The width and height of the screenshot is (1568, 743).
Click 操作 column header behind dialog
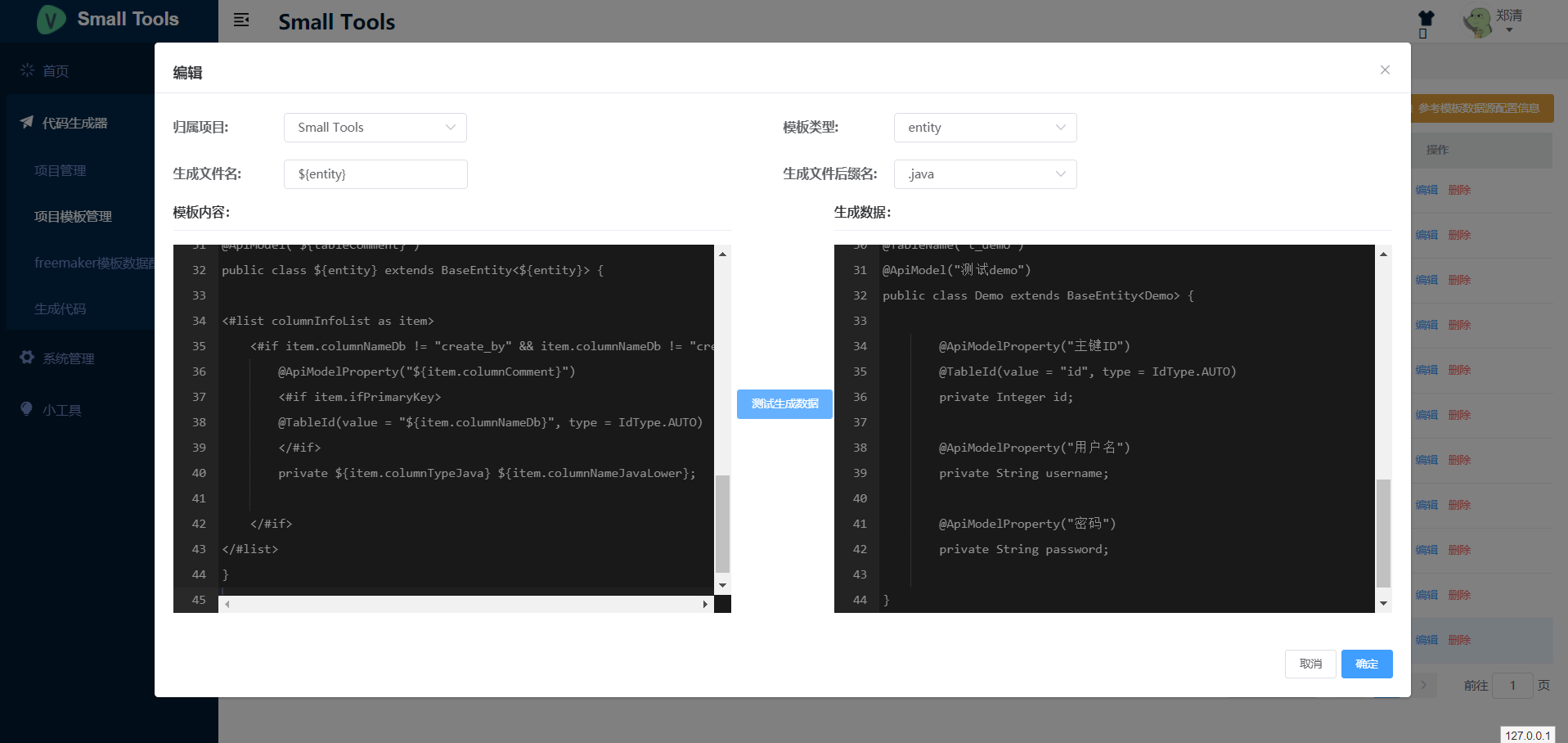coord(1437,150)
